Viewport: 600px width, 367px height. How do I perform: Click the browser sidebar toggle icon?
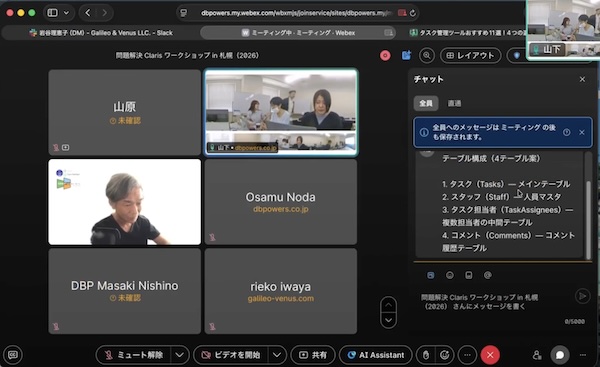click(x=52, y=13)
